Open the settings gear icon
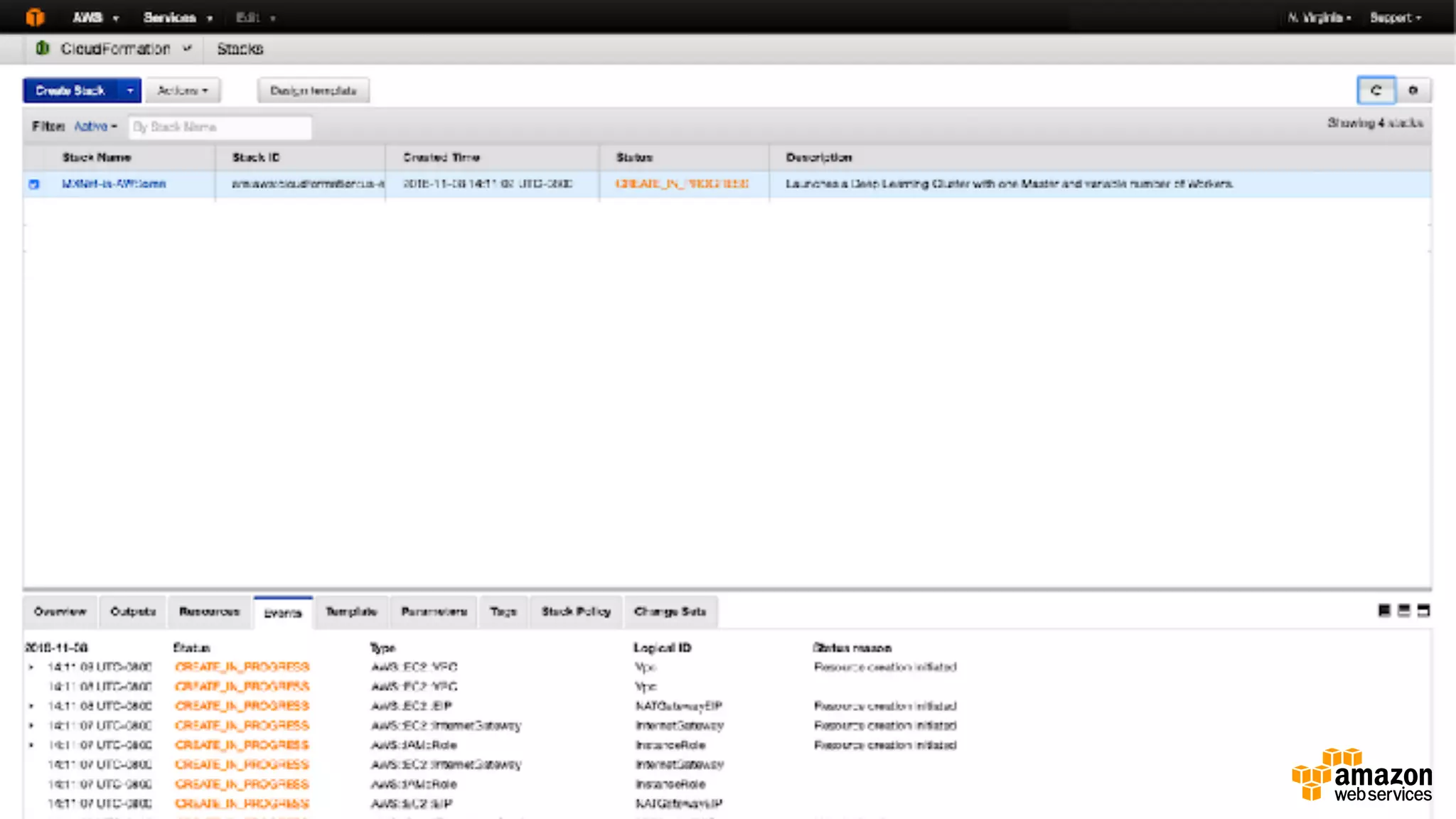 pos(1413,90)
